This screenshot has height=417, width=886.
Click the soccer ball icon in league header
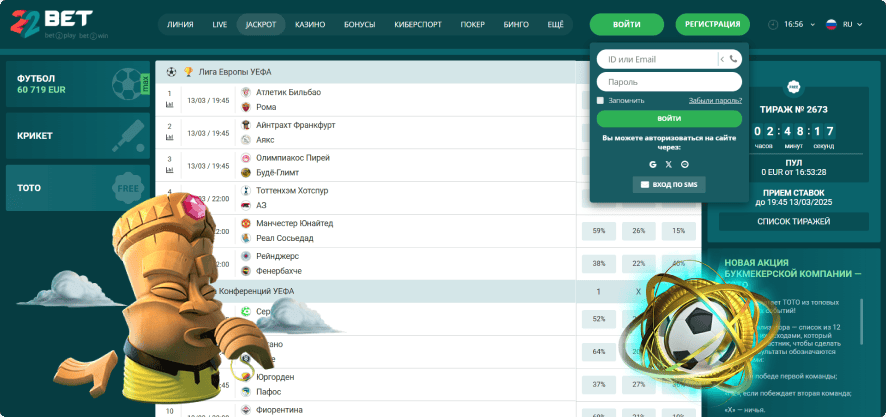(x=171, y=72)
